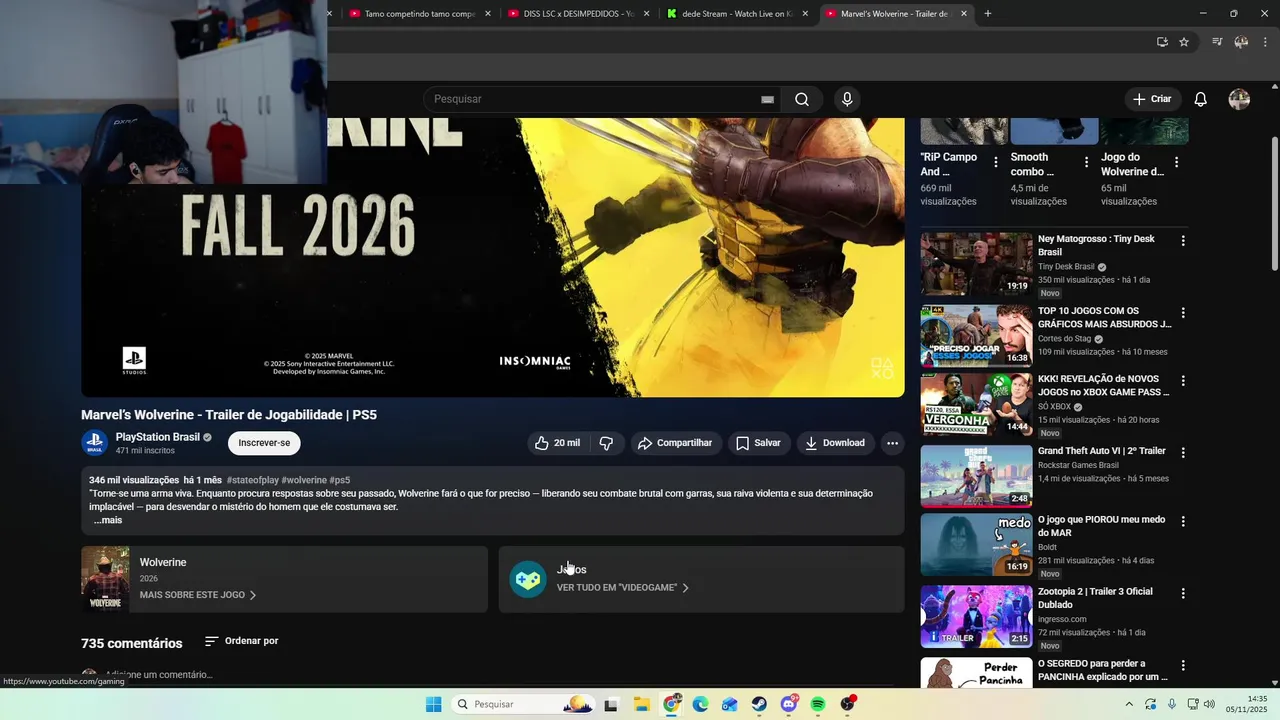Screen dimensions: 1280x720
Task: Open options menu for Ney Matogrosso video
Action: (x=1183, y=241)
